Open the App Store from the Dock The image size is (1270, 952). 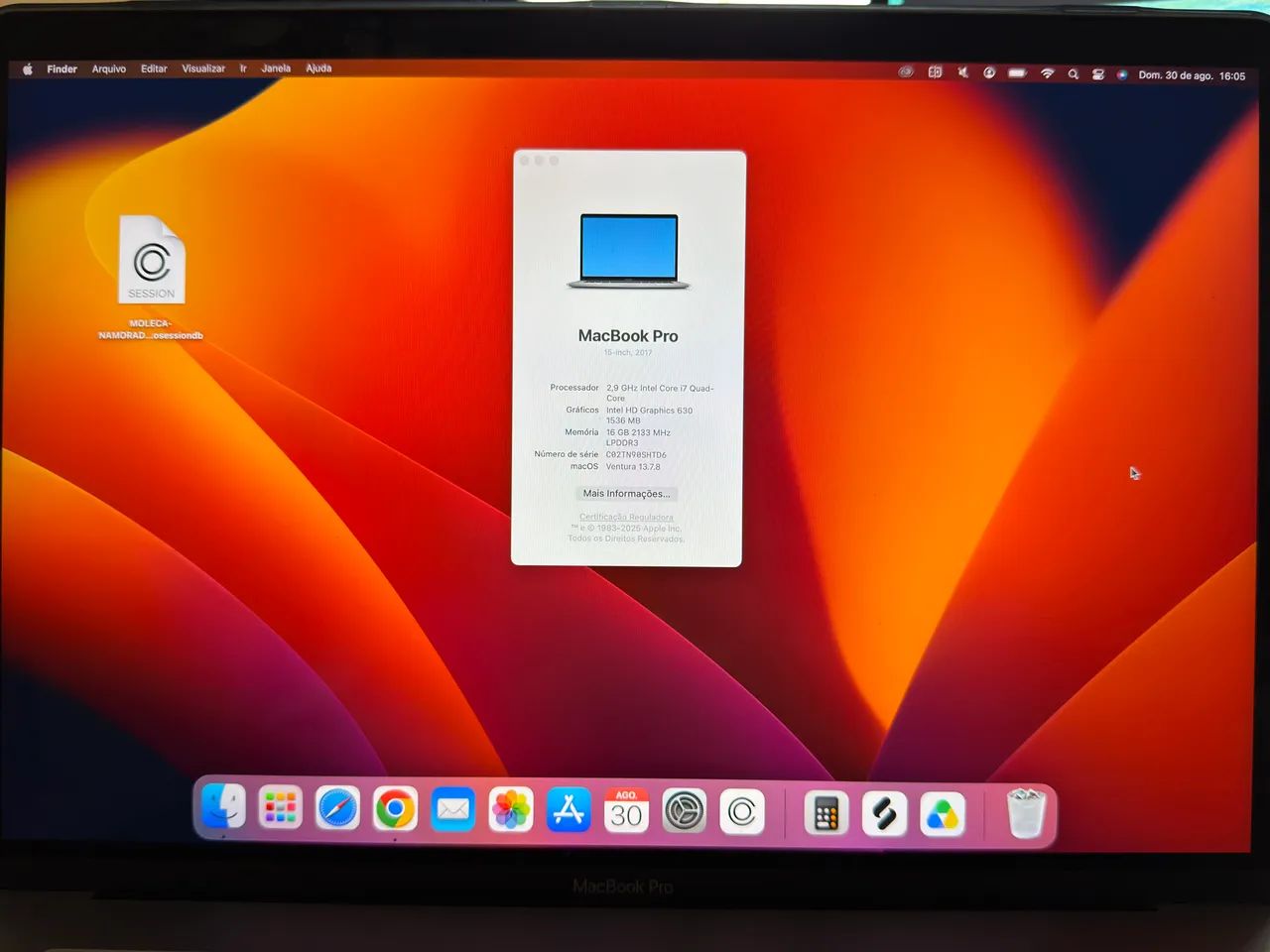(x=569, y=810)
